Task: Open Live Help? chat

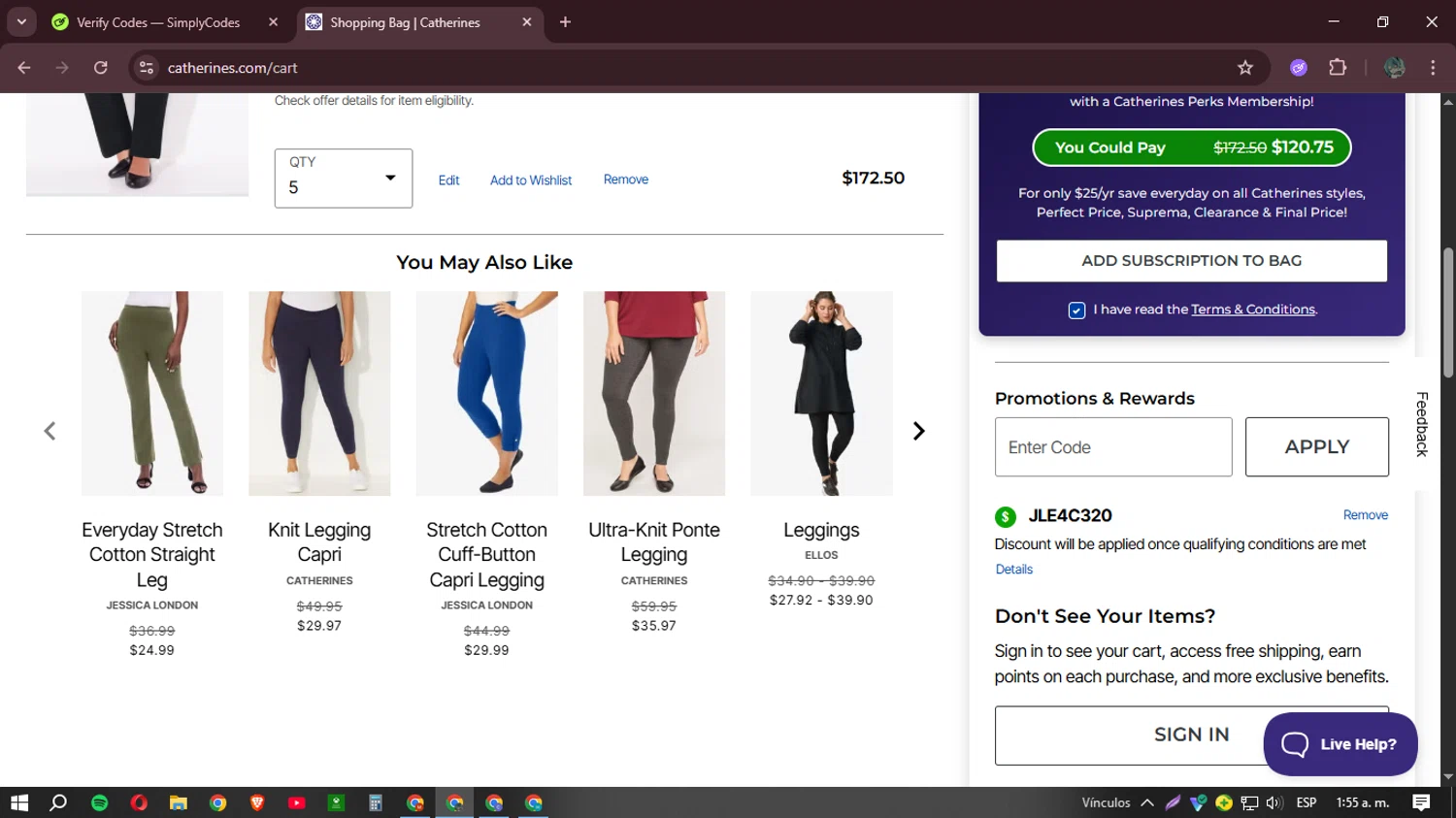Action: point(1340,744)
